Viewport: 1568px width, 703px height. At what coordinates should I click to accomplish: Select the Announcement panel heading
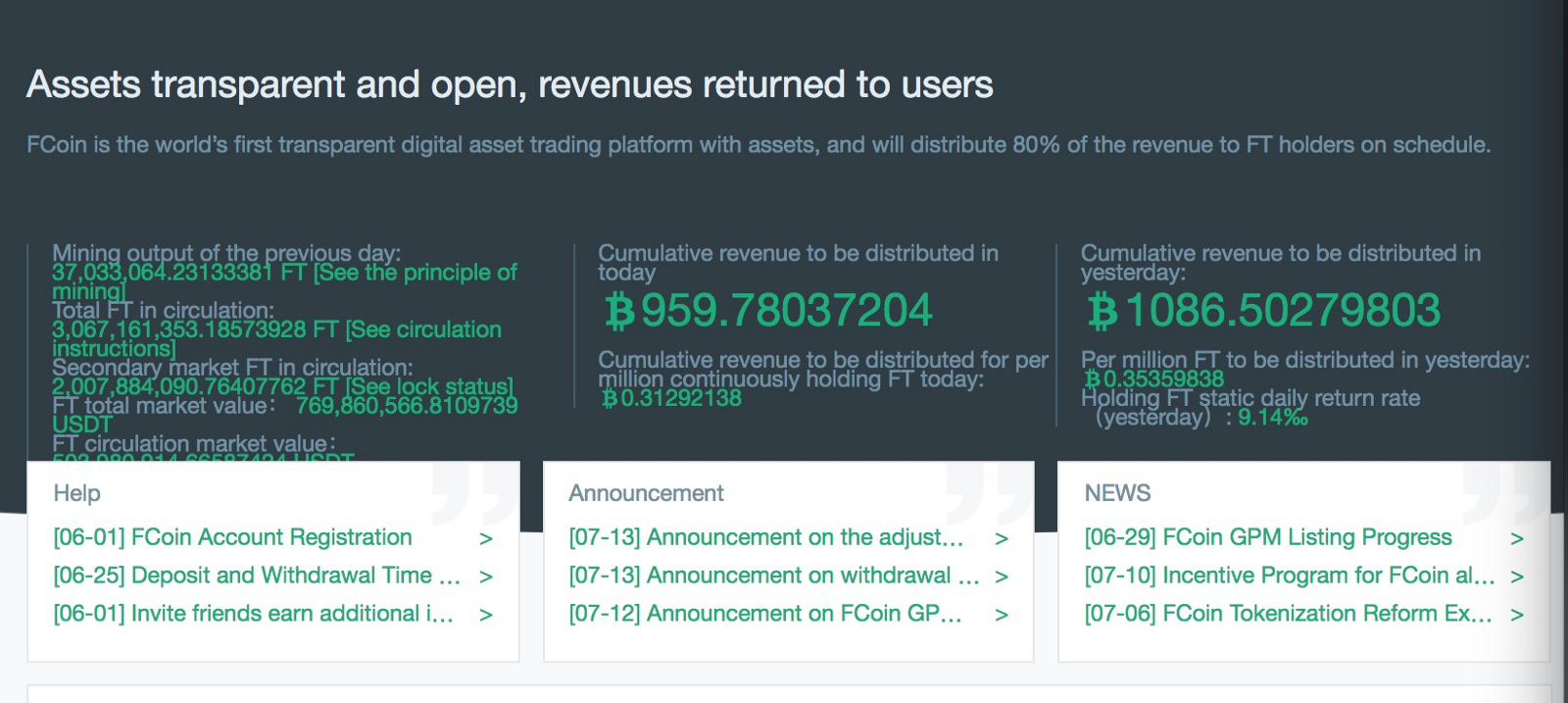(x=646, y=493)
